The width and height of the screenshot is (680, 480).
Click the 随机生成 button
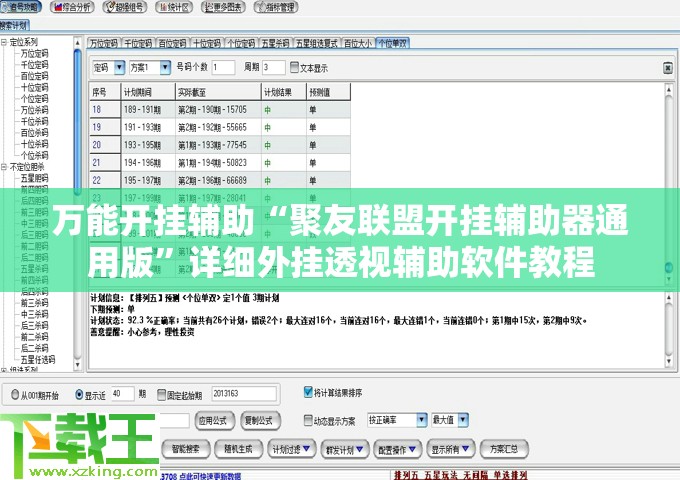coord(238,449)
